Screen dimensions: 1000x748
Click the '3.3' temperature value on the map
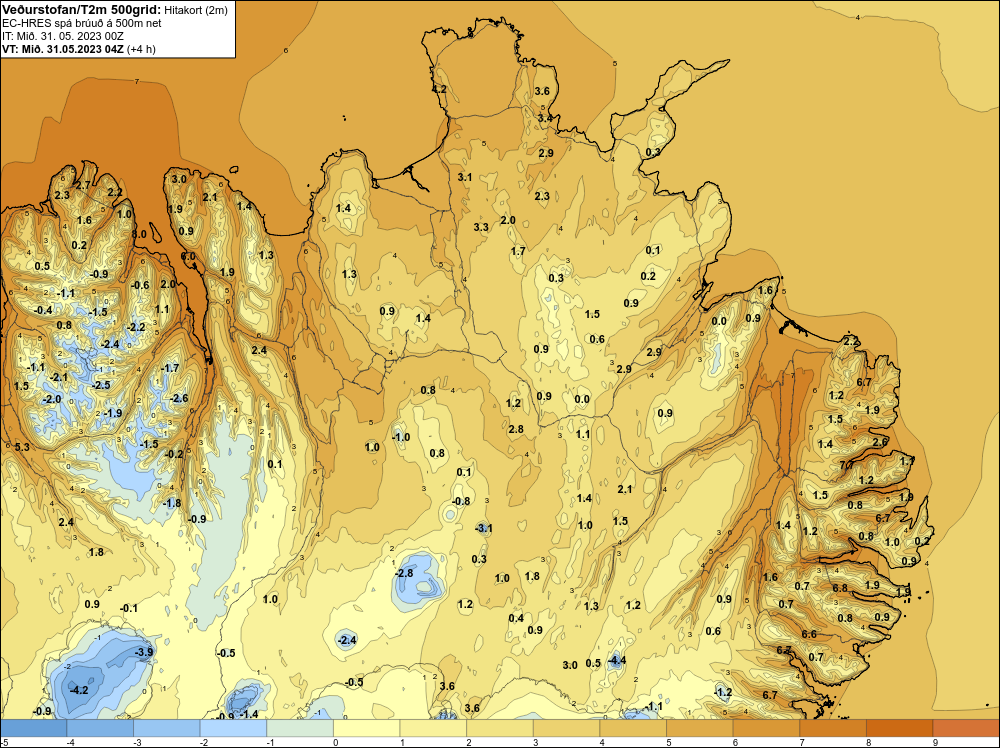pos(482,227)
